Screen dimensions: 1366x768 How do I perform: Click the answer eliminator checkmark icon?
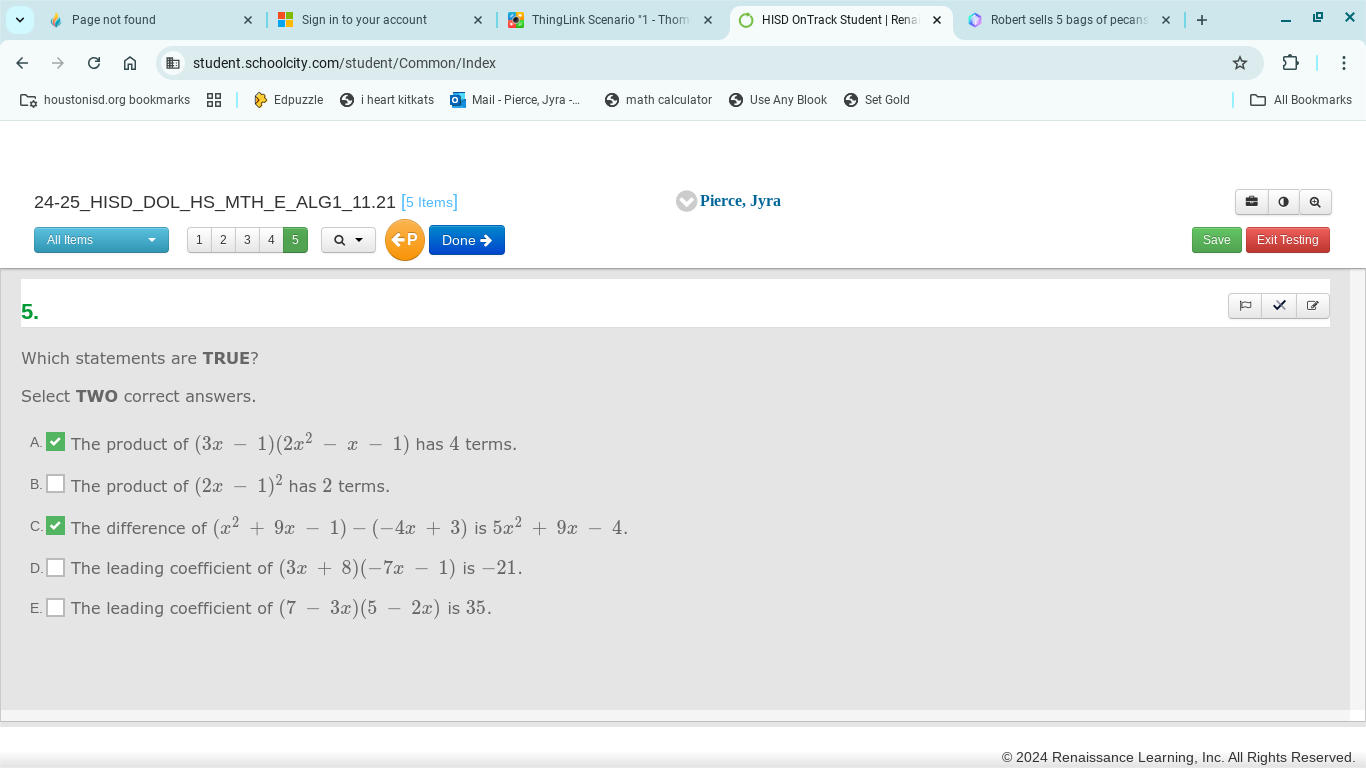(x=1279, y=306)
